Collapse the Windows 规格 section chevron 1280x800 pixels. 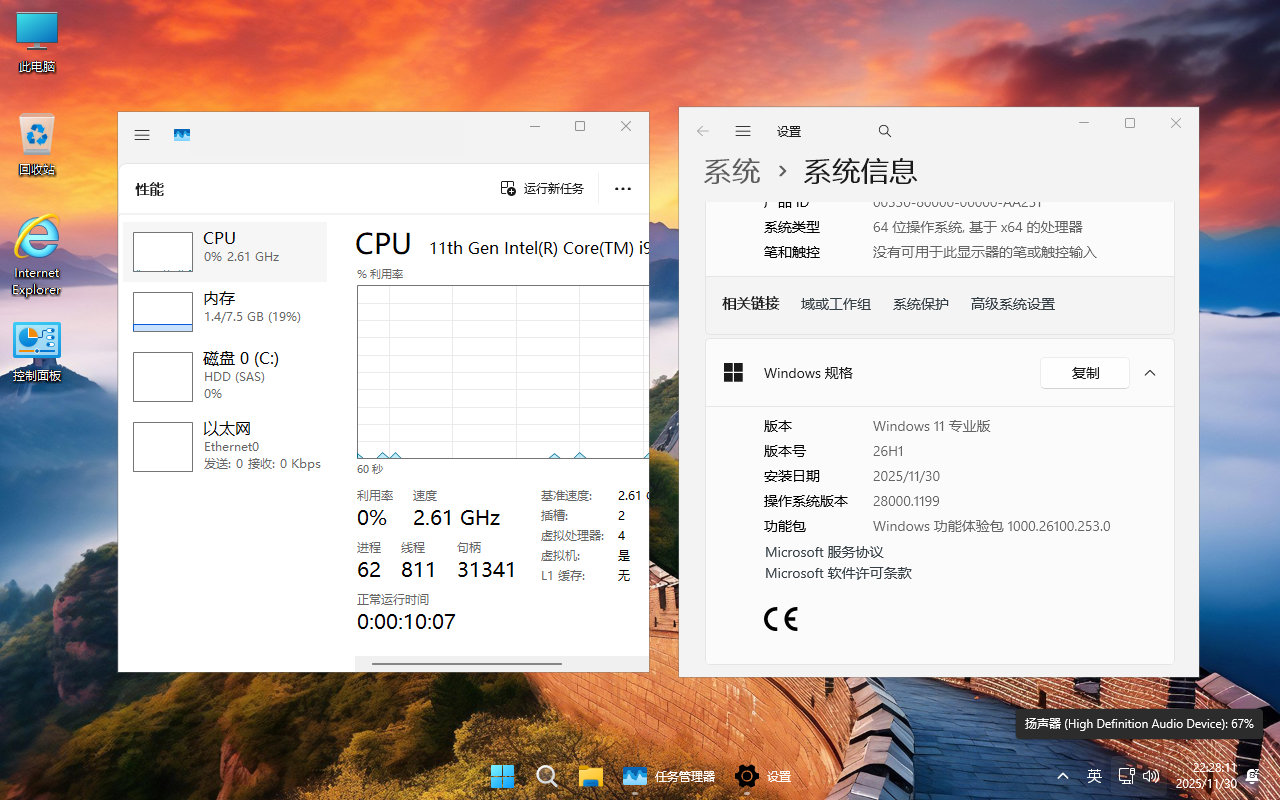click(1149, 372)
